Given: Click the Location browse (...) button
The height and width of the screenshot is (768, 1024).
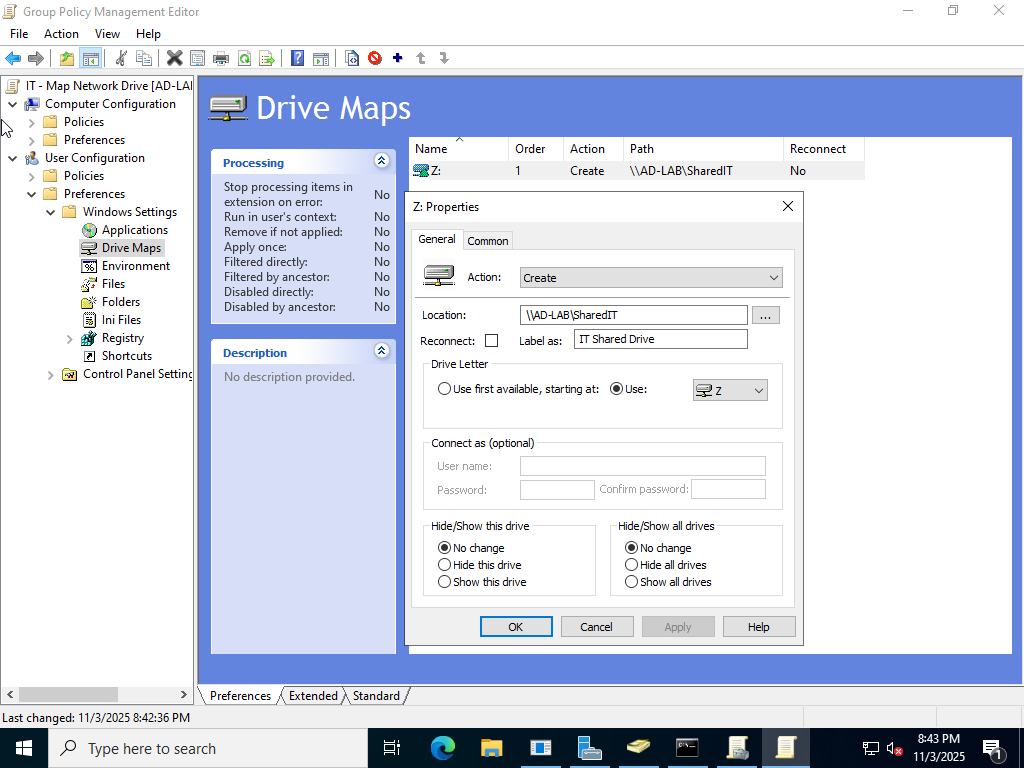Looking at the screenshot, I should [x=765, y=315].
